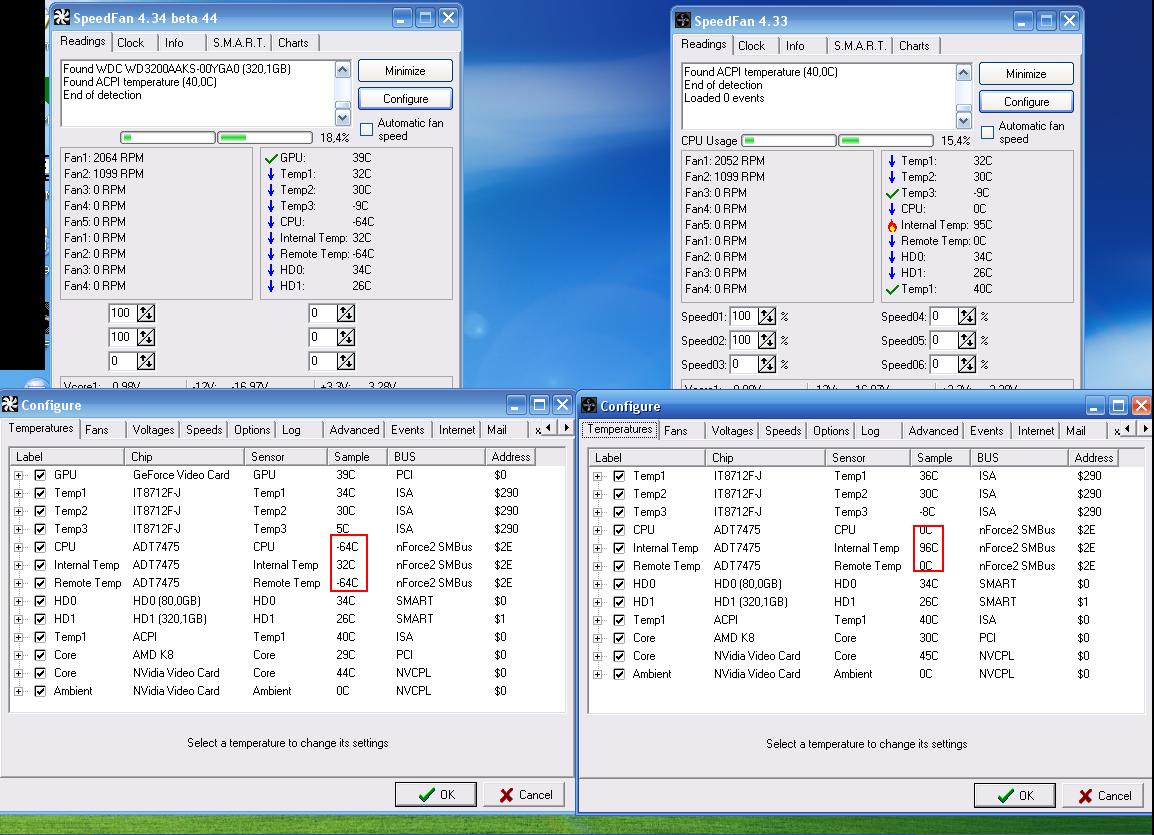Image resolution: width=1154 pixels, height=835 pixels.
Task: Expand the Remote Temp -64C row in left dialog
Action: point(18,583)
